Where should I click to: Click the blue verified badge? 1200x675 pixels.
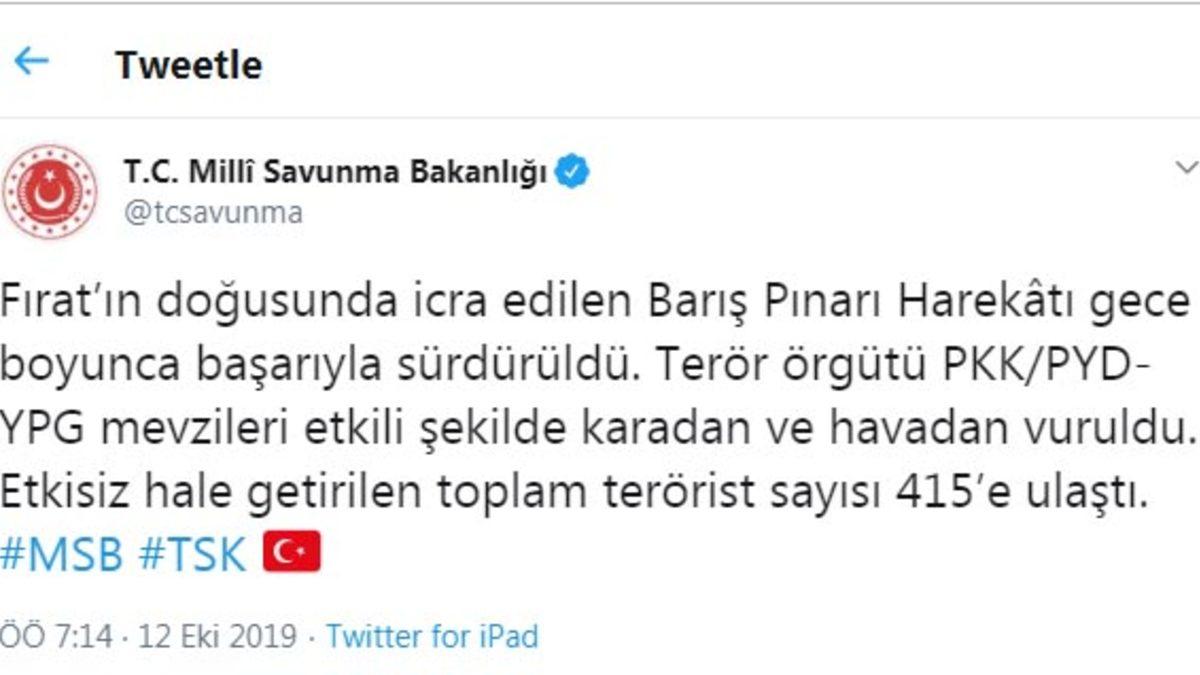[x=573, y=172]
